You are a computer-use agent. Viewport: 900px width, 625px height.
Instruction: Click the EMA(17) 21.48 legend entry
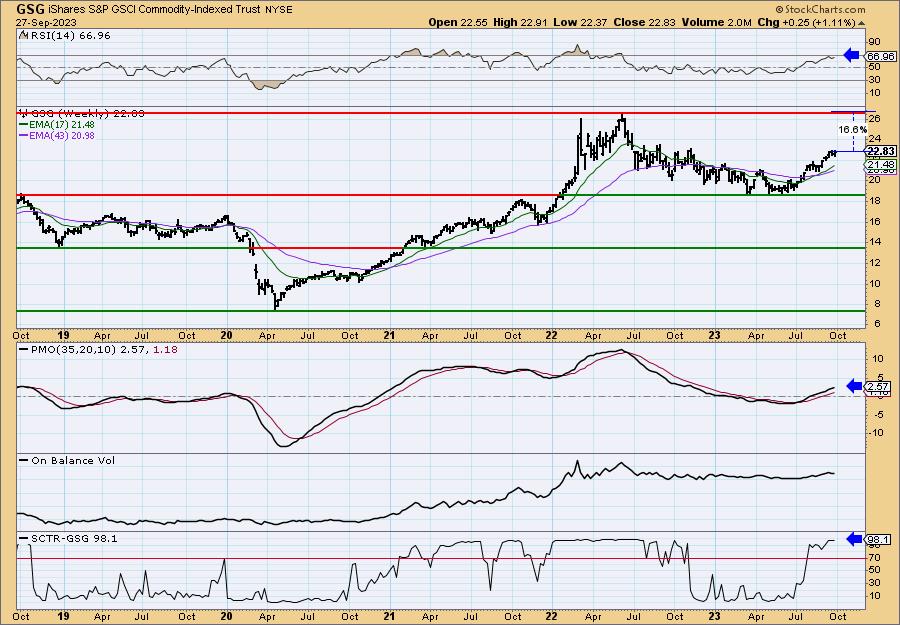tap(63, 125)
